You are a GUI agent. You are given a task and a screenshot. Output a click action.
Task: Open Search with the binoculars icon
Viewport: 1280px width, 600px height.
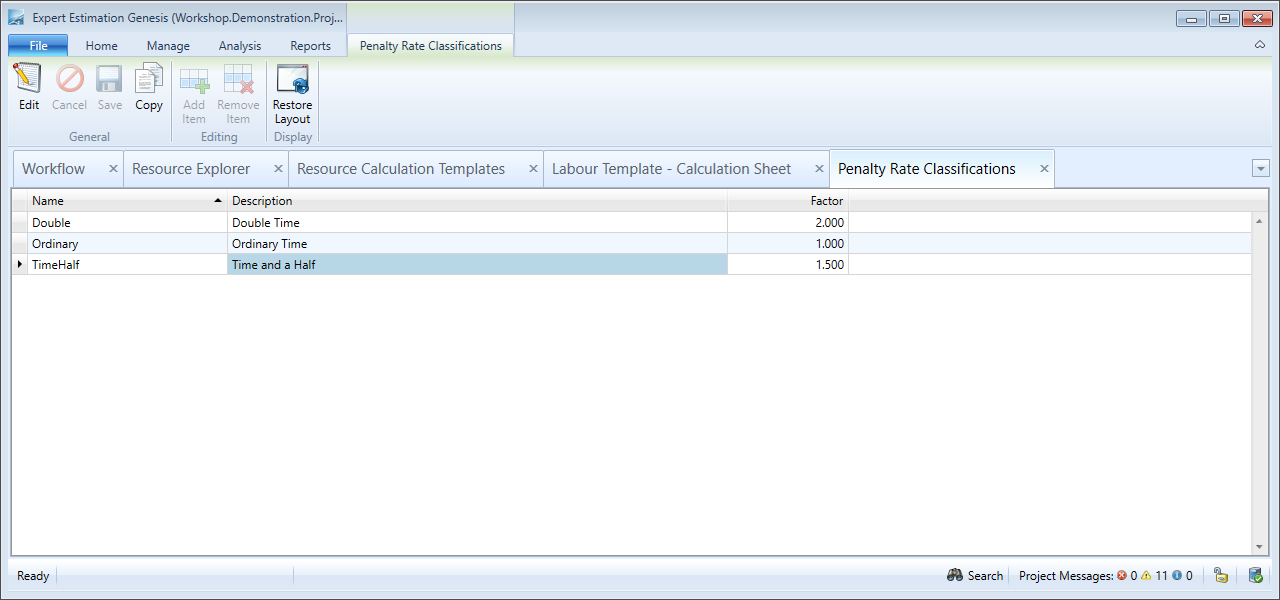pos(955,576)
